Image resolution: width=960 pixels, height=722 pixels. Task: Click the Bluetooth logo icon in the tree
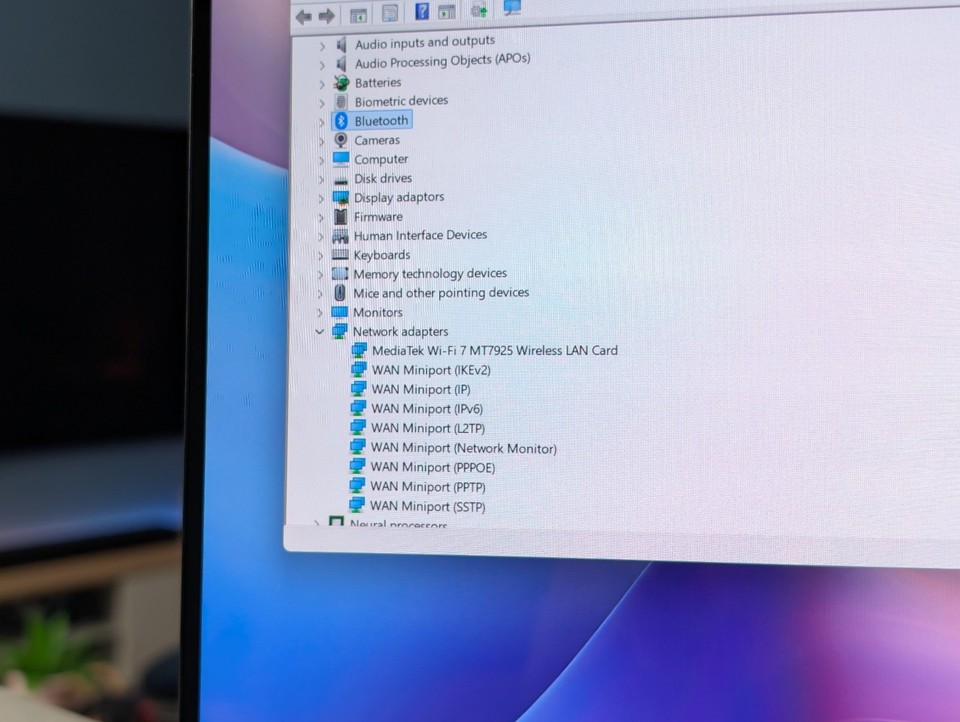[x=342, y=121]
